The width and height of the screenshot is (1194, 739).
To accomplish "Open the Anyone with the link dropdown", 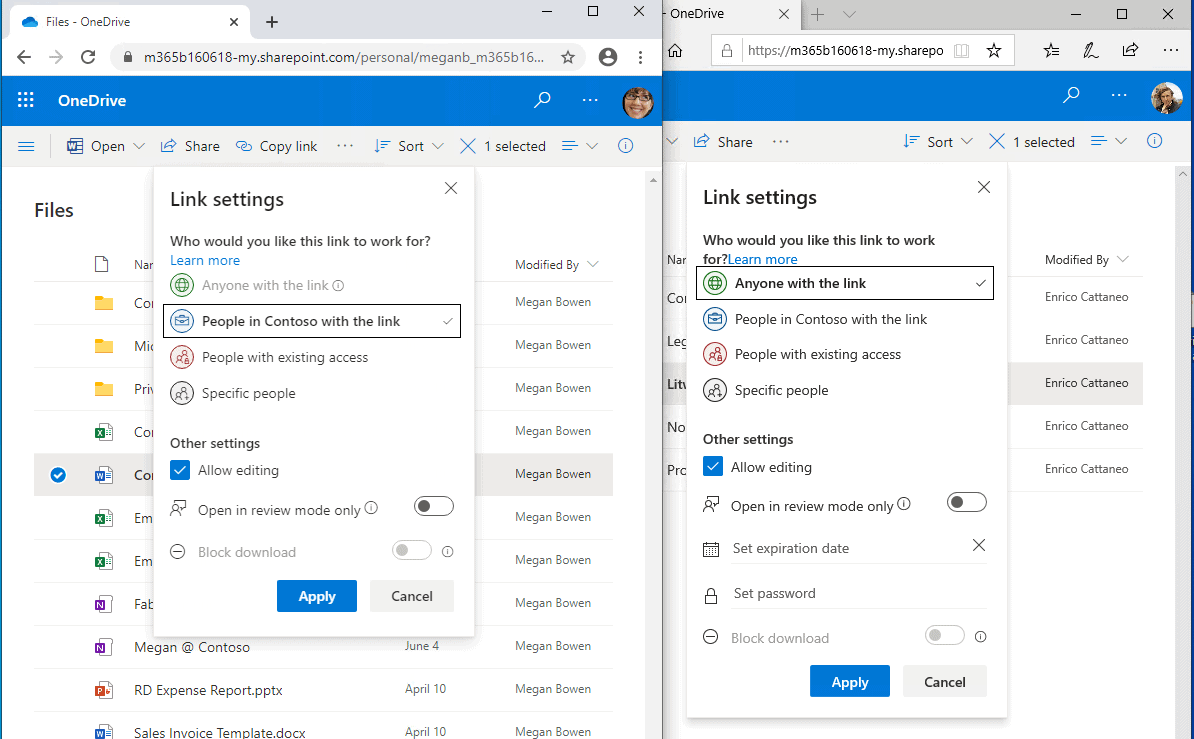I will [844, 283].
